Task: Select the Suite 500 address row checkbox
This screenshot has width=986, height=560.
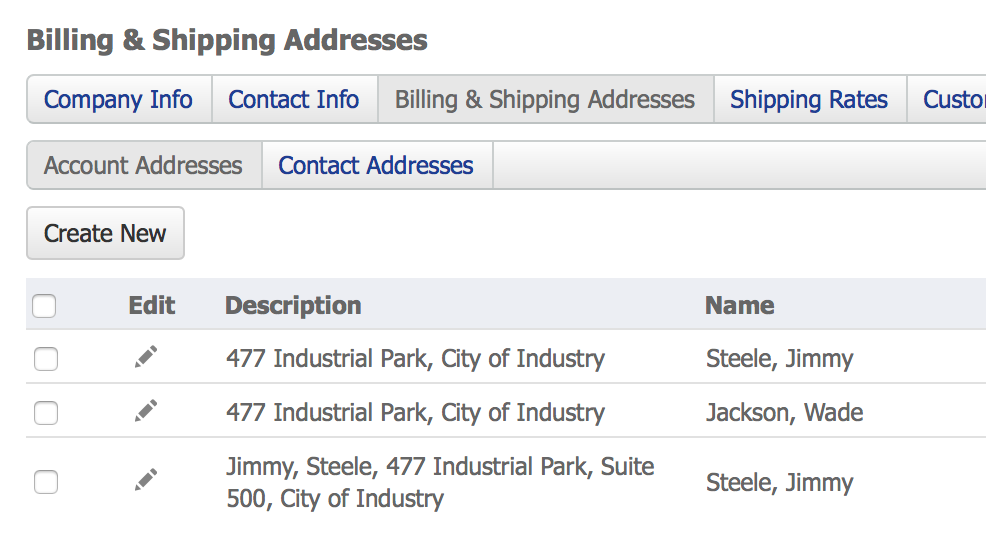Action: [46, 482]
